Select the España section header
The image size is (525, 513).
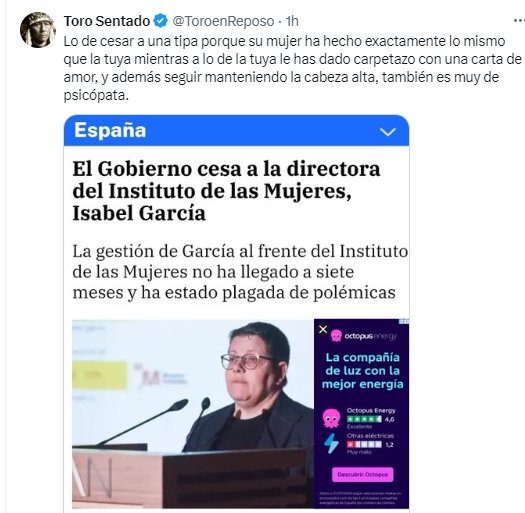point(110,130)
